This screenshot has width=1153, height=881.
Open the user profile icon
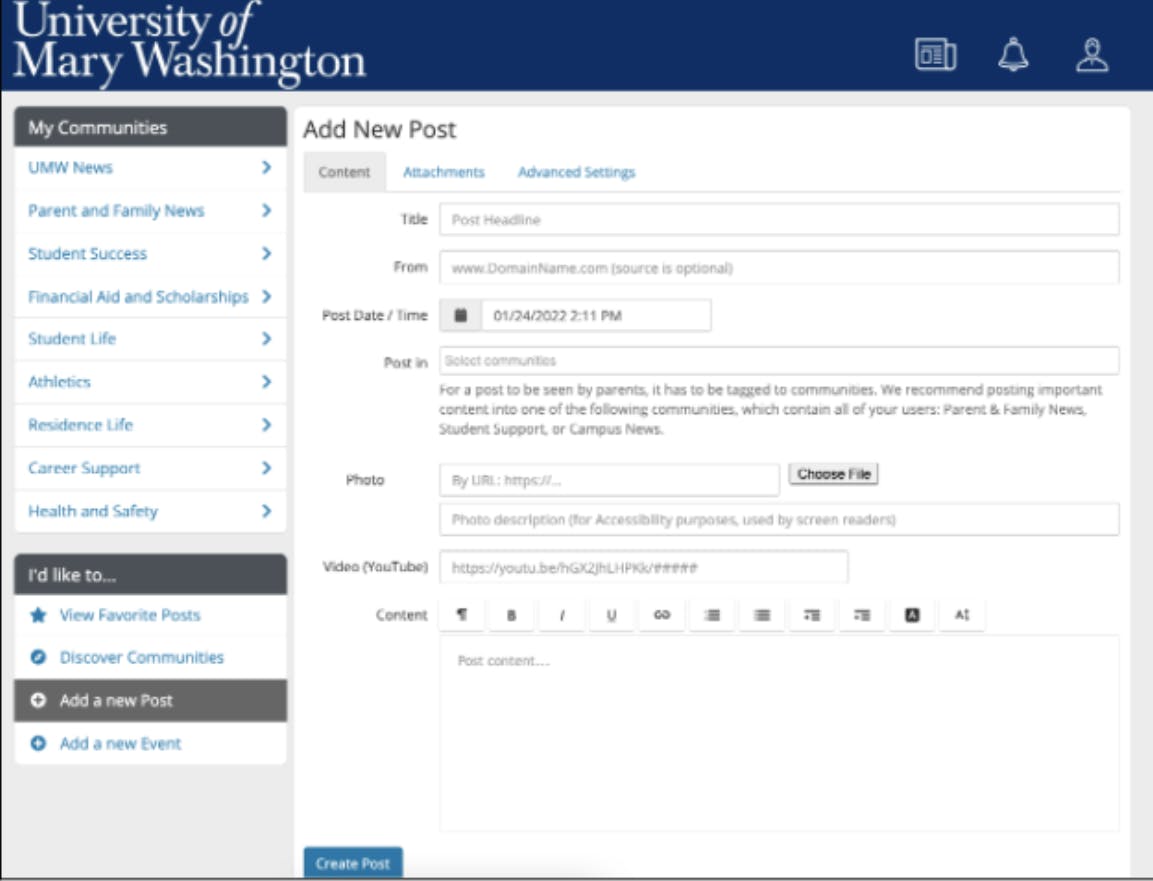coord(1092,55)
